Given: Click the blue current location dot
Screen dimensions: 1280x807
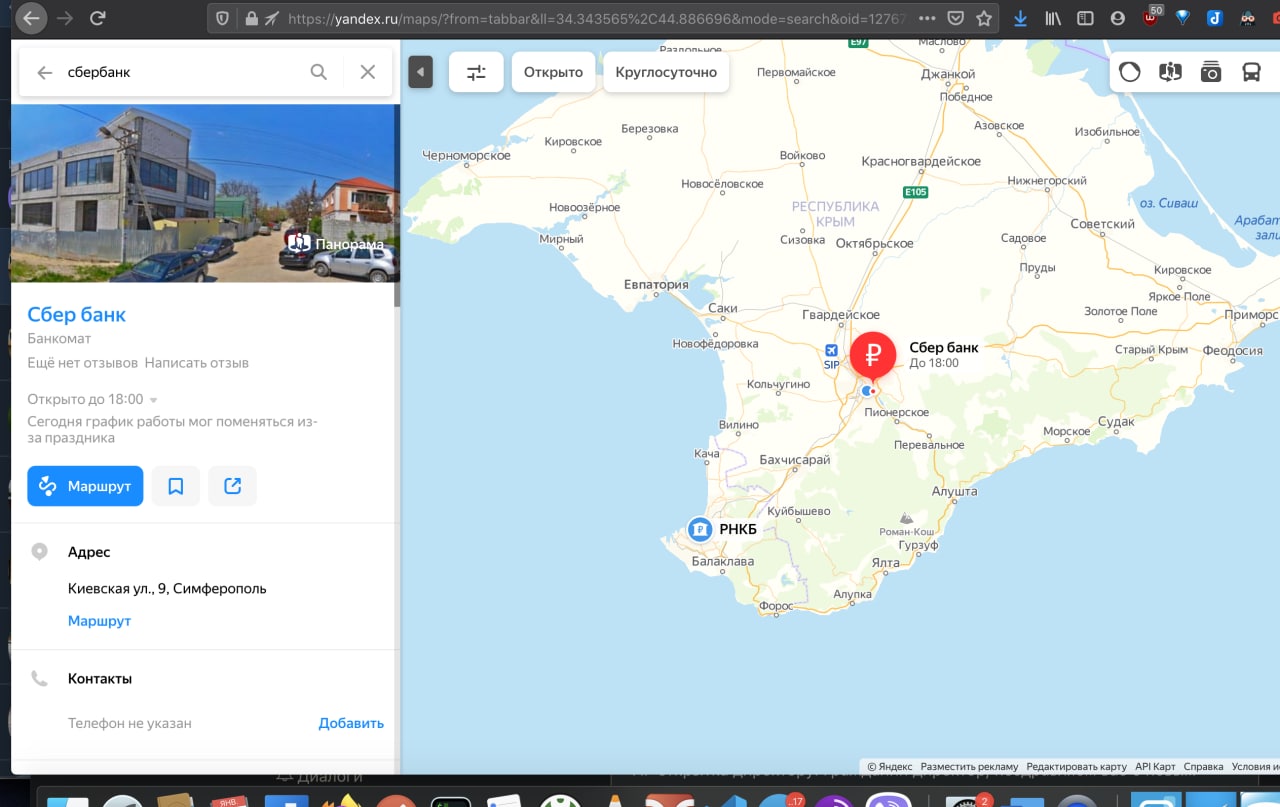Looking at the screenshot, I should 867,391.
